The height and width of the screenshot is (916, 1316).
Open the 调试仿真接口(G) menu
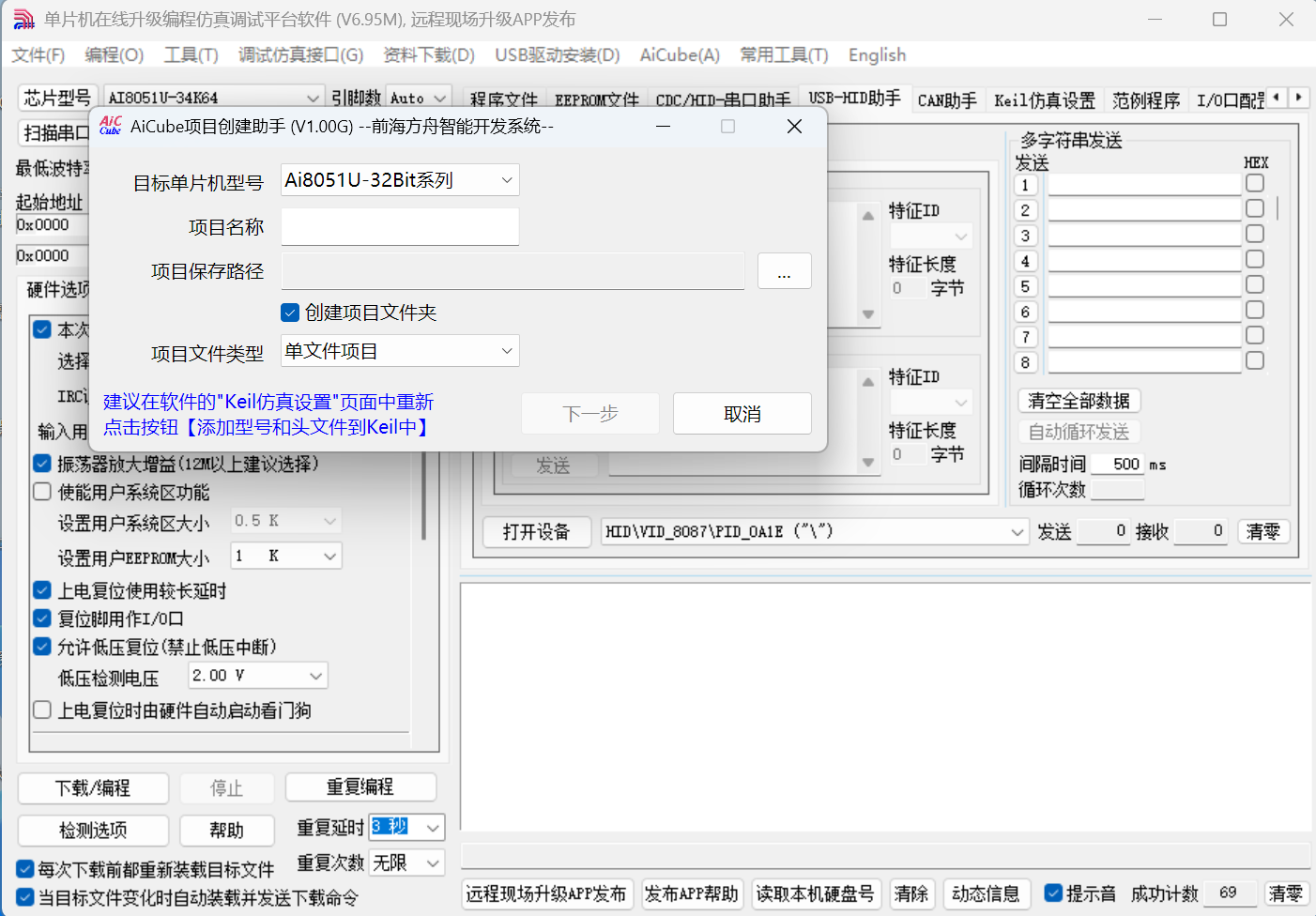click(301, 55)
